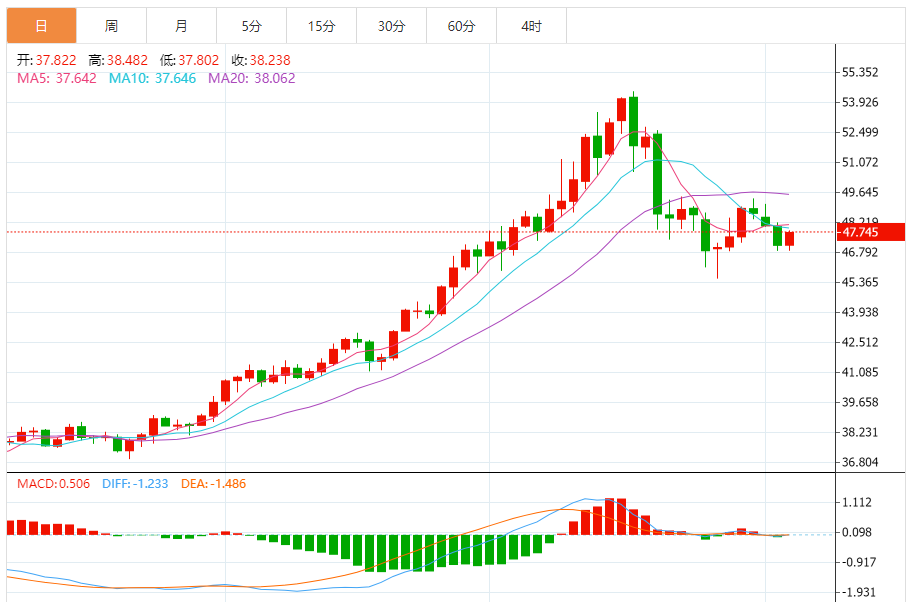
Task: Select the MA20 indicator label
Action: click(252, 78)
